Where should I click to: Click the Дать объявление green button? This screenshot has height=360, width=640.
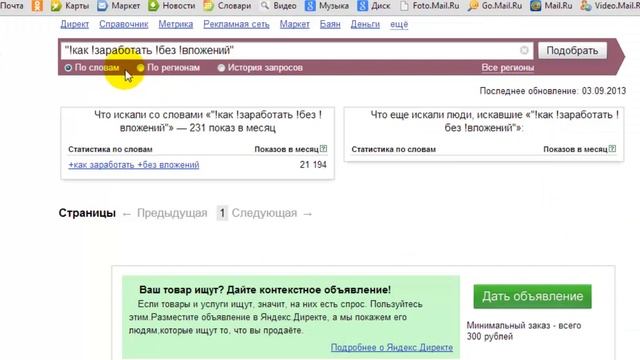click(x=532, y=296)
